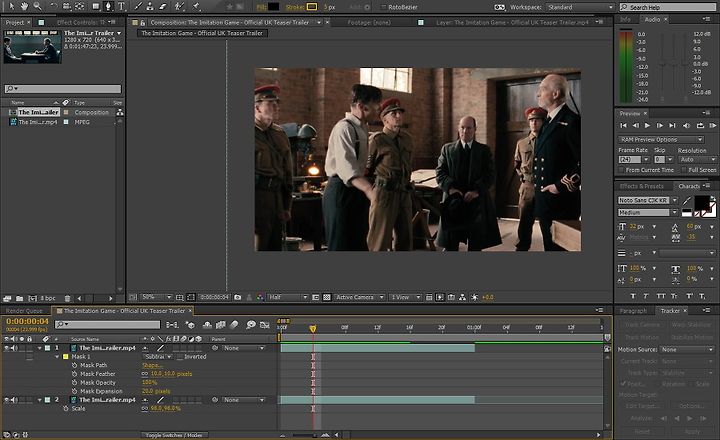Select the Clone Stamp tool
The height and width of the screenshot is (440, 720).
coord(150,6)
